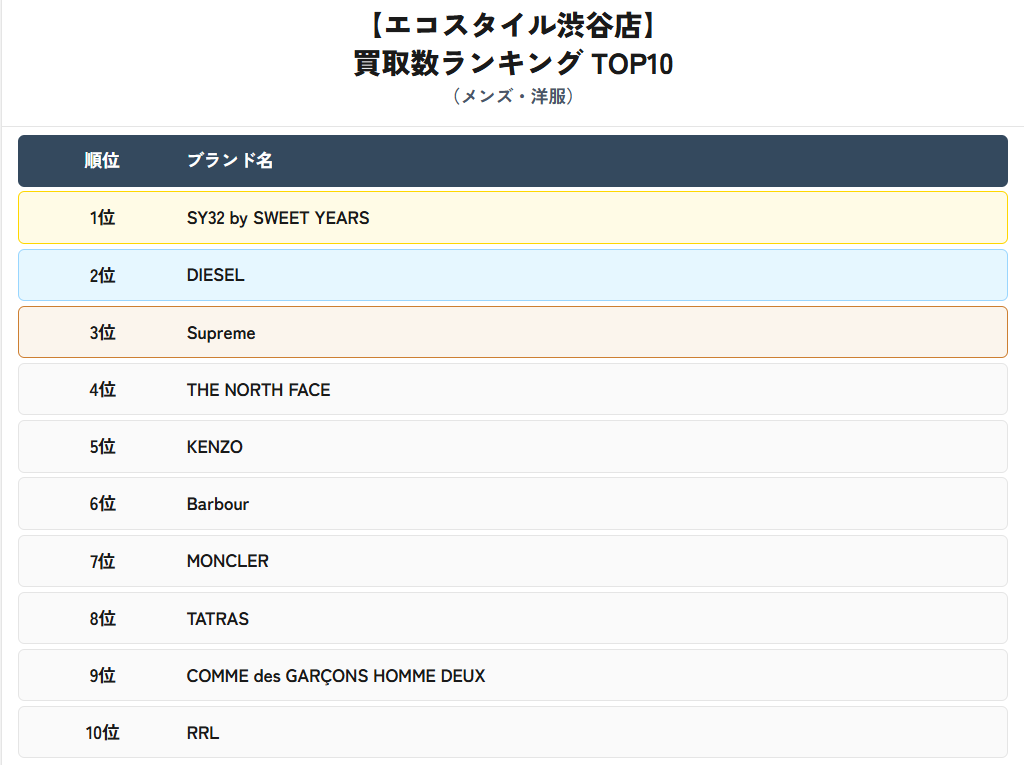Image resolution: width=1024 pixels, height=765 pixels.
Task: Click the エコスタイル渋谷店 title text
Action: tap(513, 25)
